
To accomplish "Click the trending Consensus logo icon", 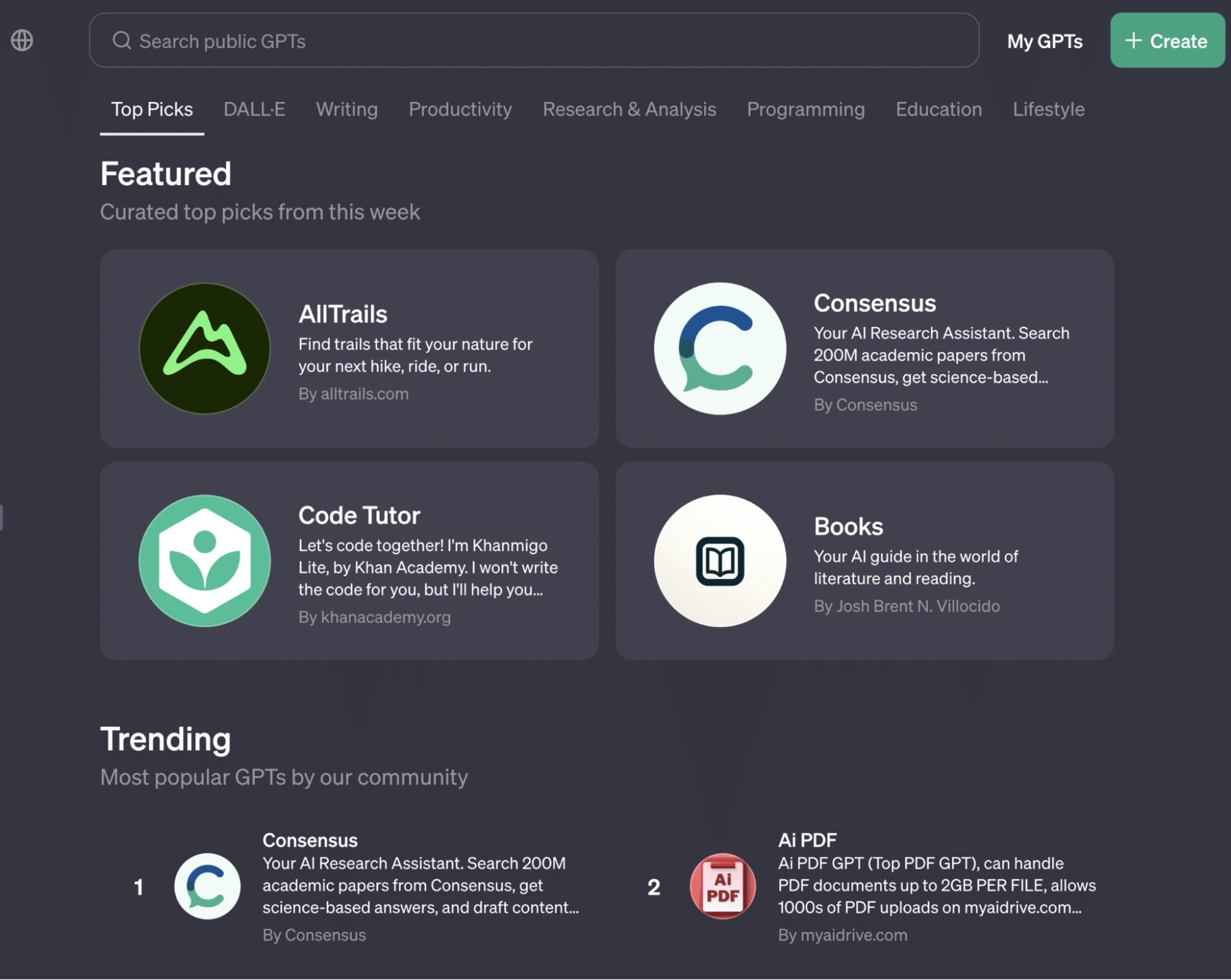I will [208, 886].
